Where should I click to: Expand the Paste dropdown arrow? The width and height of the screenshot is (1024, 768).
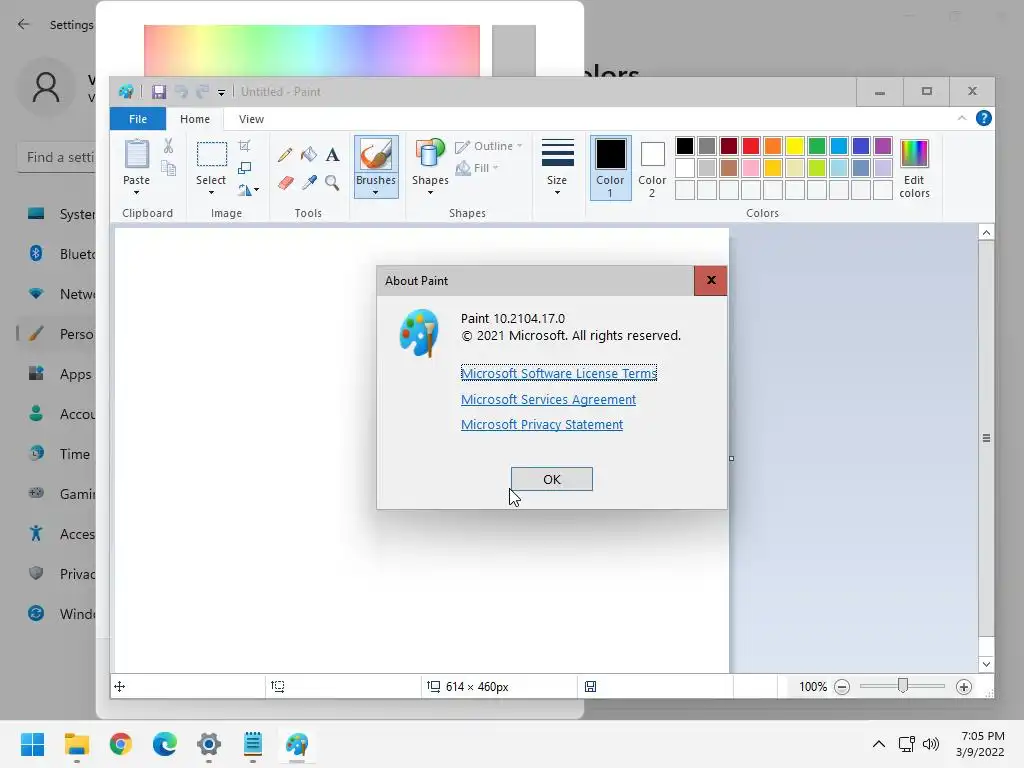(136, 193)
